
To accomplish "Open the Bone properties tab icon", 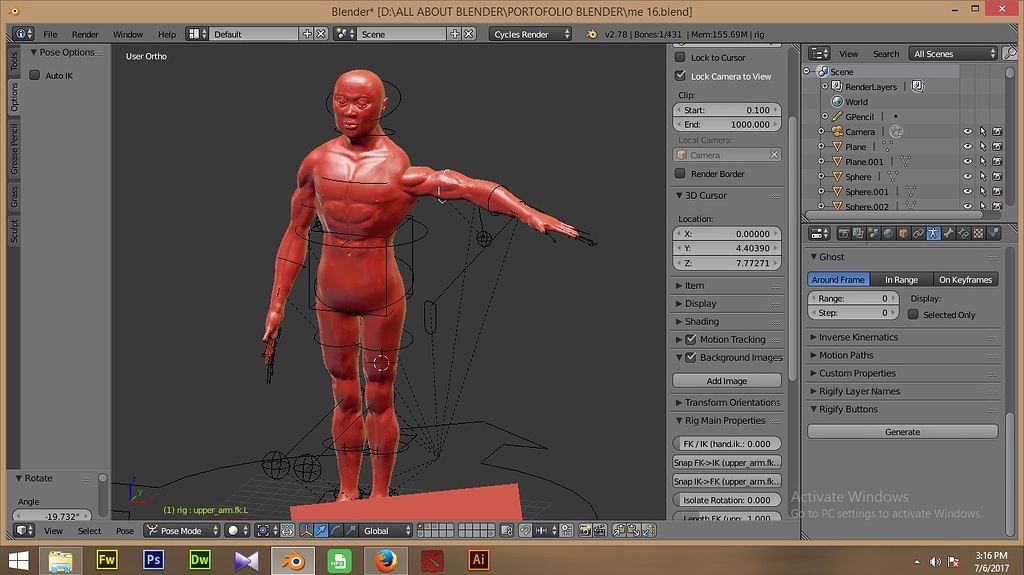I will tap(948, 233).
